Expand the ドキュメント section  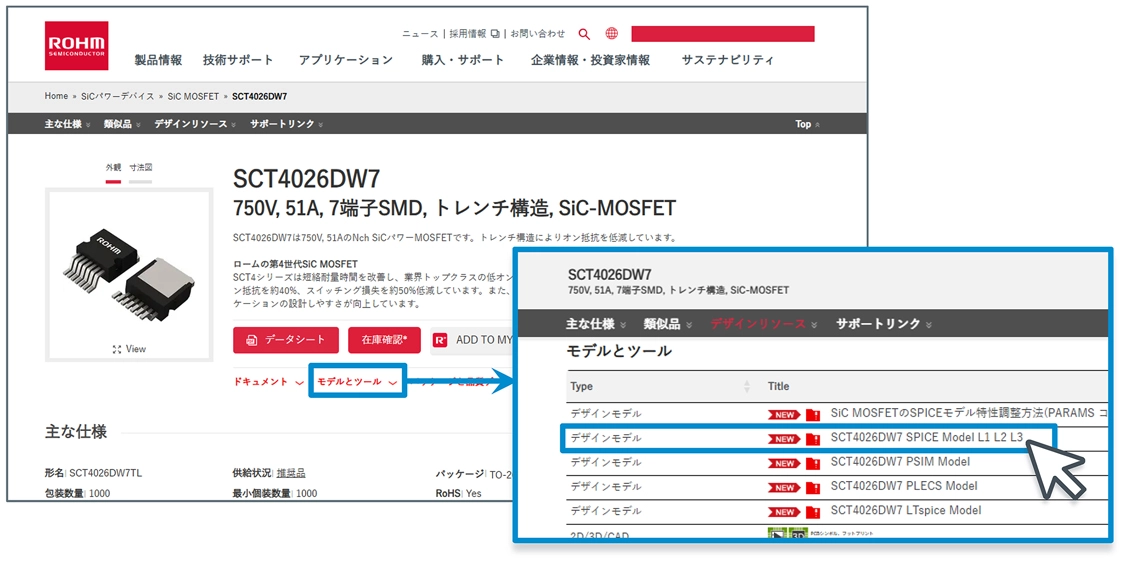point(268,382)
